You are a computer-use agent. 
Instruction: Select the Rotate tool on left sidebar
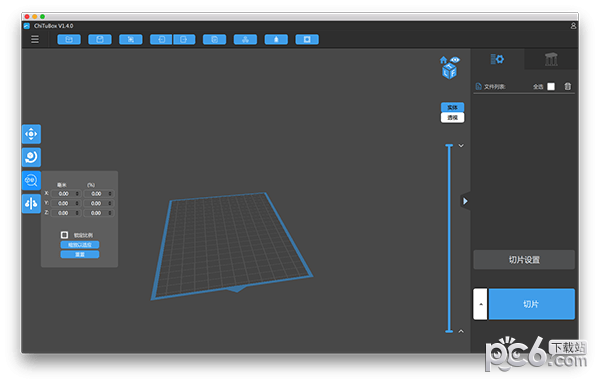click(31, 157)
